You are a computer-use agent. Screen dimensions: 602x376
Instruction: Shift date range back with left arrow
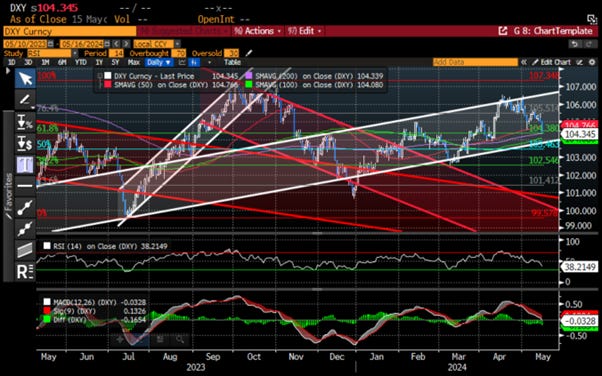(117, 44)
